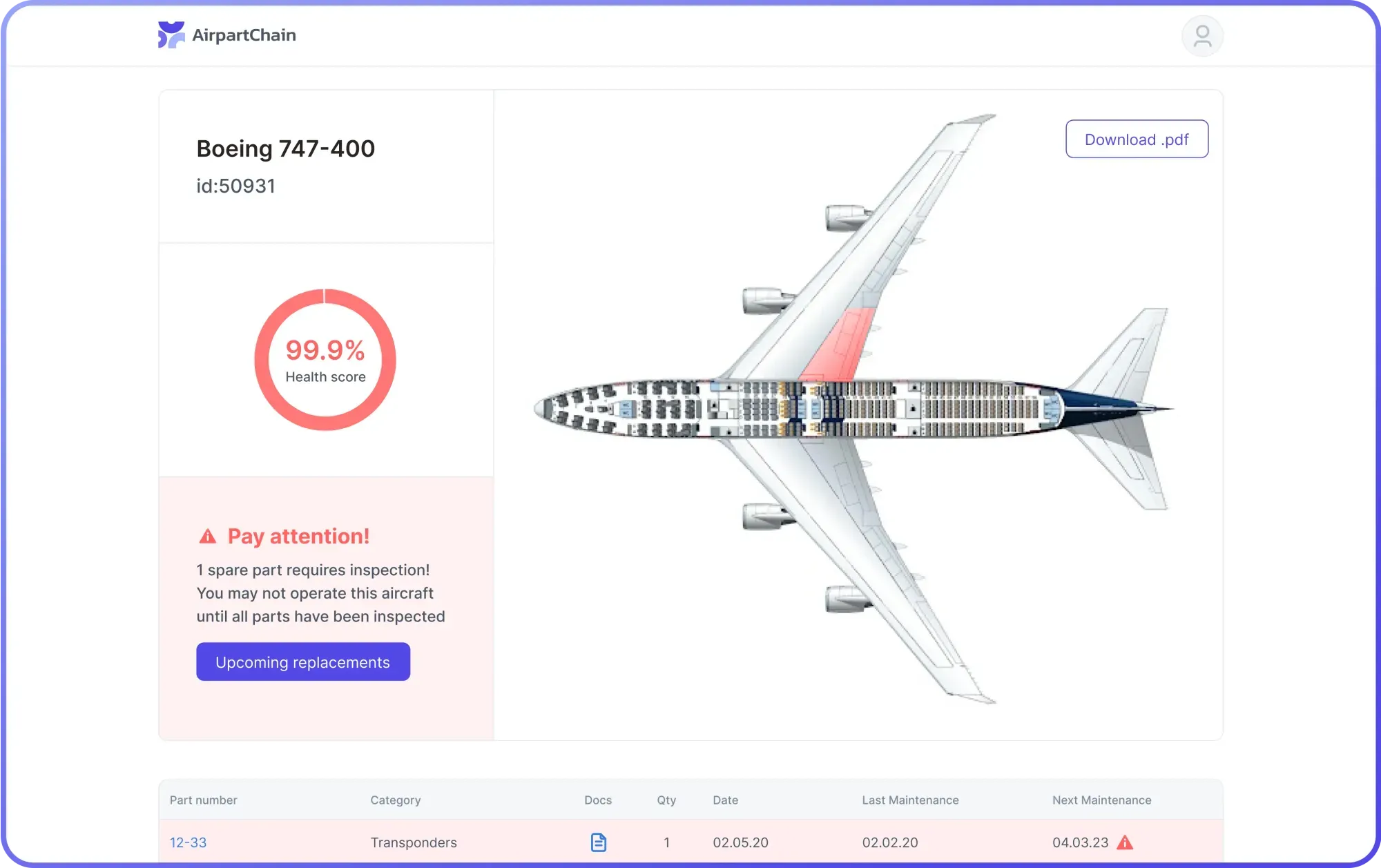Select the Transponders category cell
Screen dimensions: 1381x868
pos(414,842)
